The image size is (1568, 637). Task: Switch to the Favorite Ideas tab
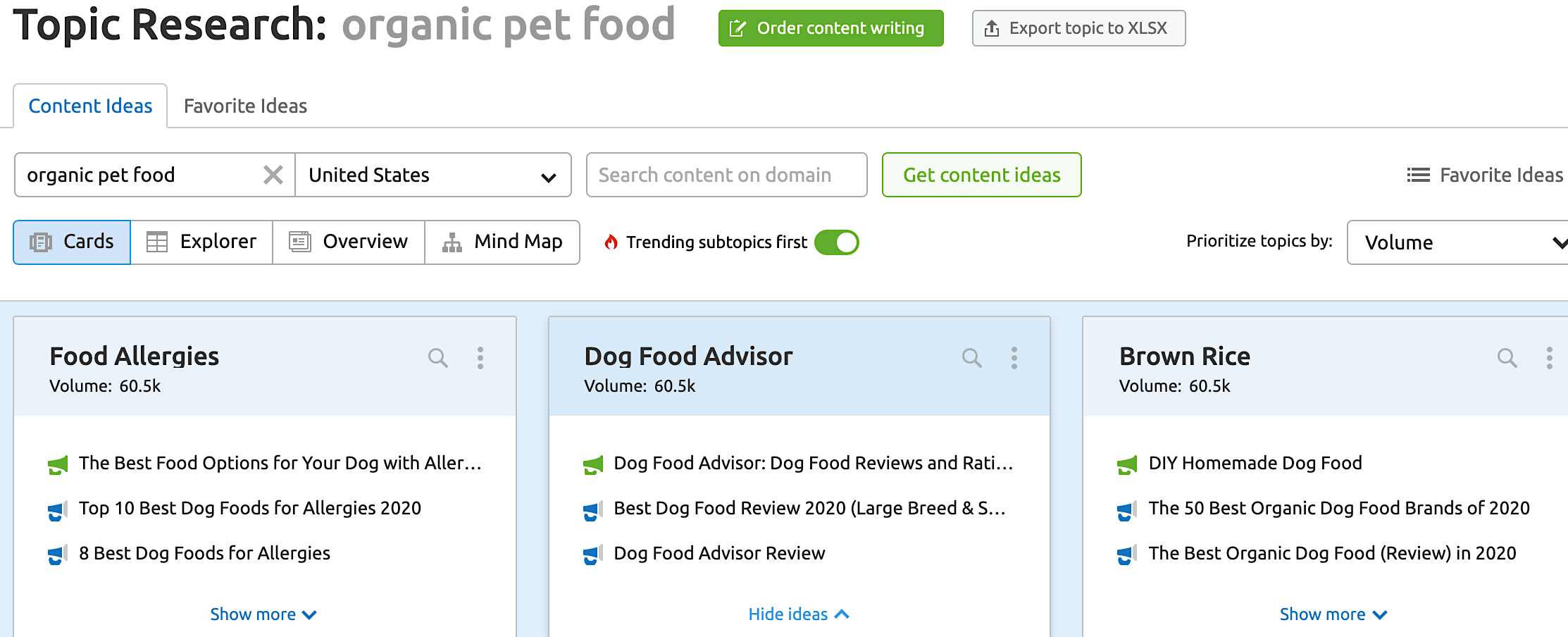coord(245,106)
